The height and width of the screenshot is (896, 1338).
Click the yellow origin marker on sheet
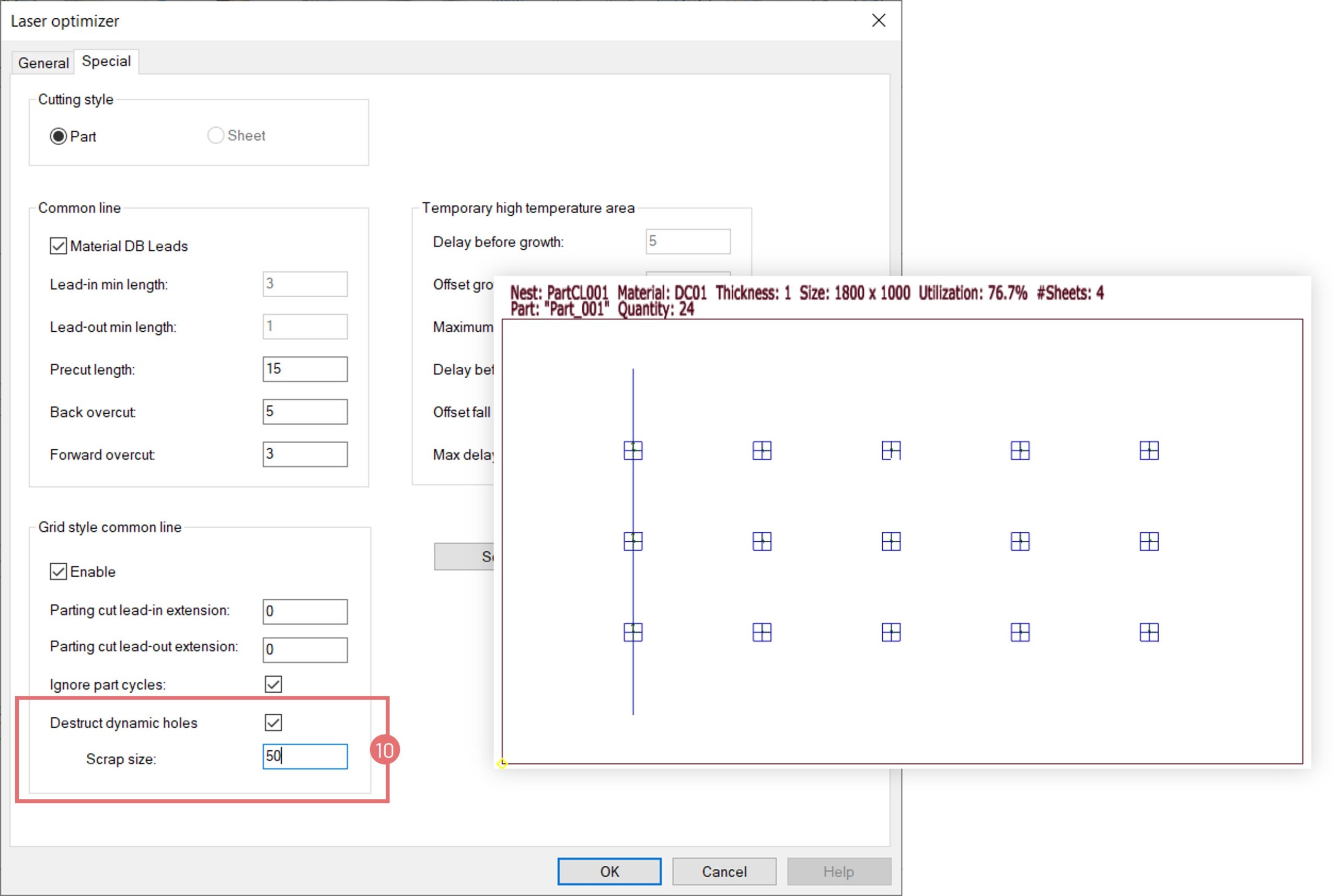point(502,763)
